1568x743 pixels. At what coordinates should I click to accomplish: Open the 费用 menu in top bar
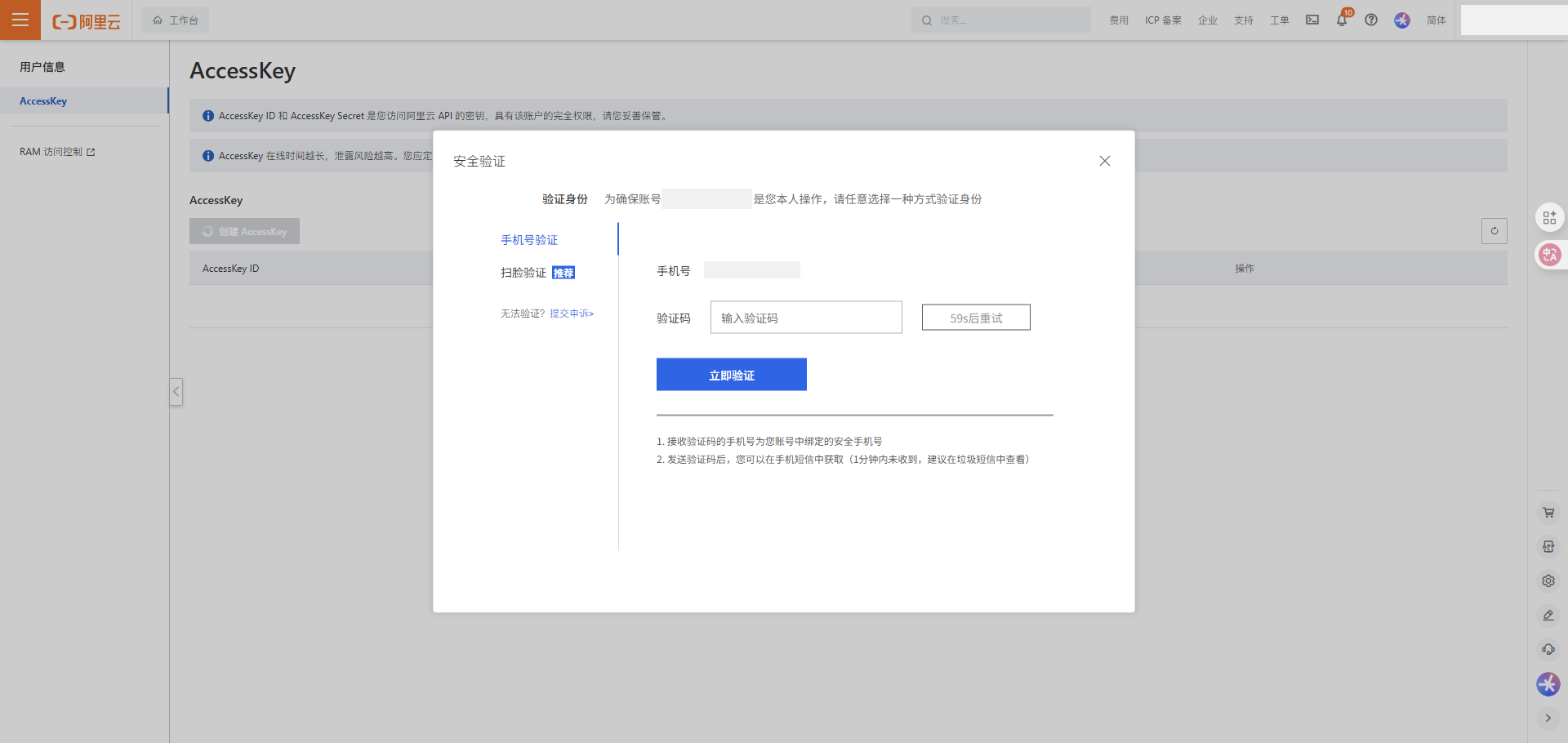click(x=1119, y=20)
